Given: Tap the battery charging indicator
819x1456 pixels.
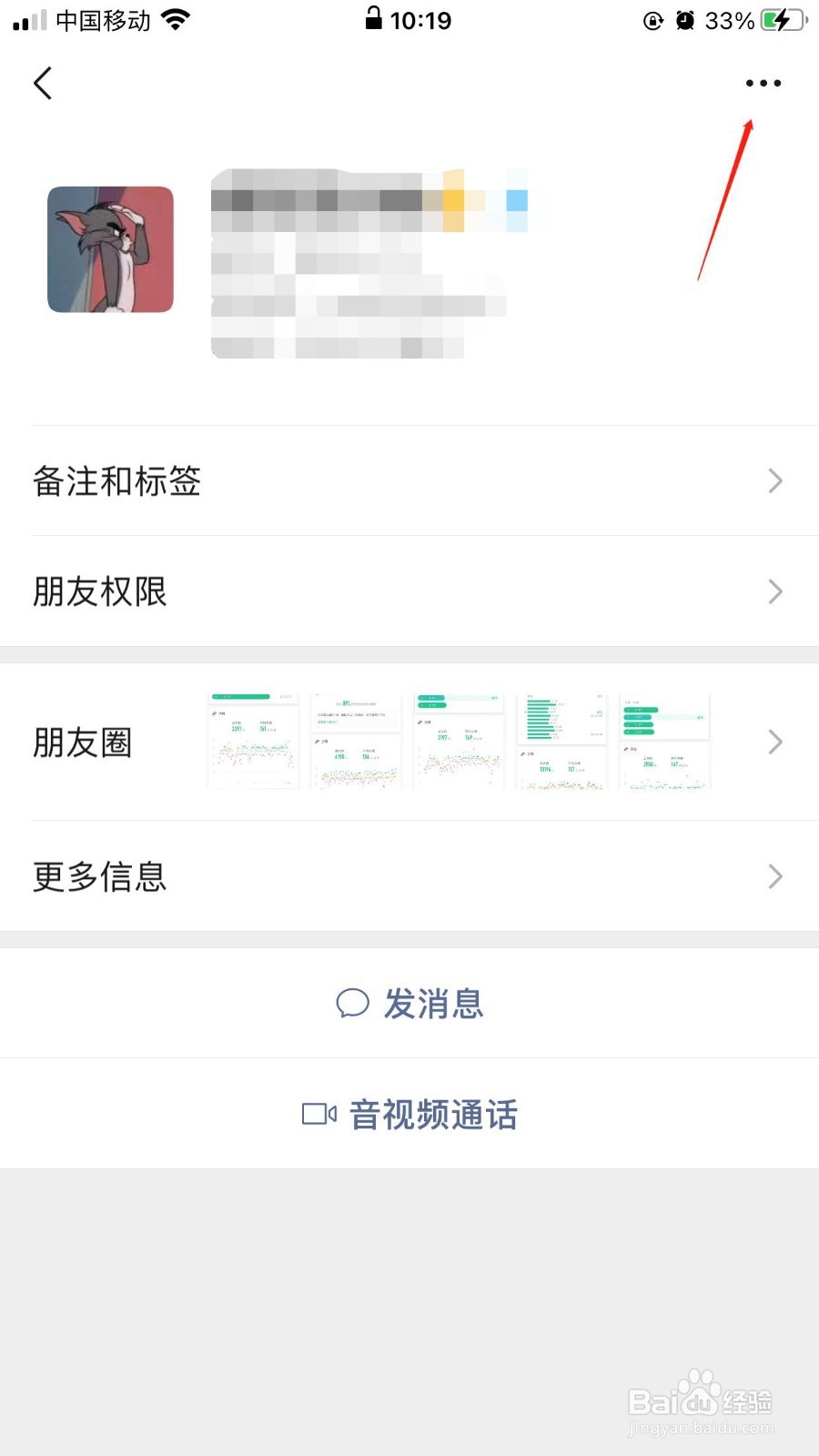Looking at the screenshot, I should (x=783, y=20).
